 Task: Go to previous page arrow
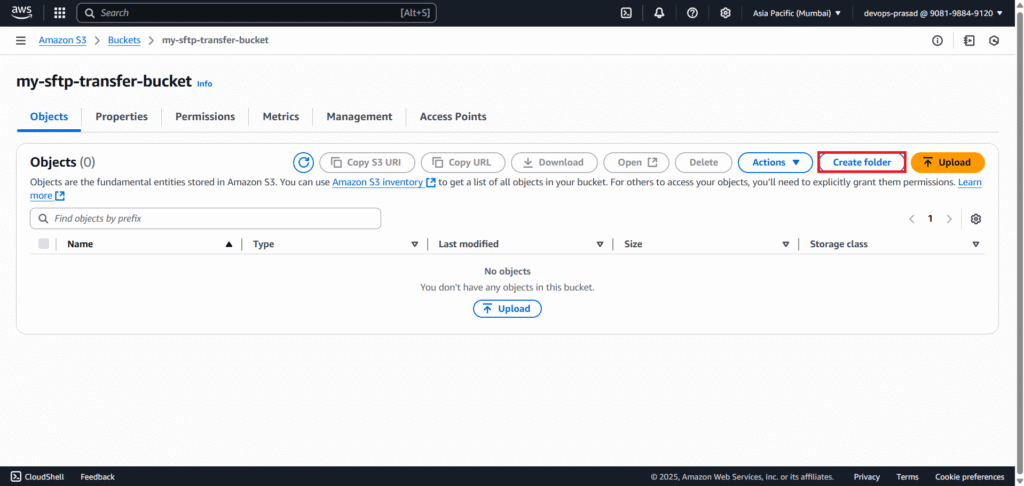tap(912, 219)
